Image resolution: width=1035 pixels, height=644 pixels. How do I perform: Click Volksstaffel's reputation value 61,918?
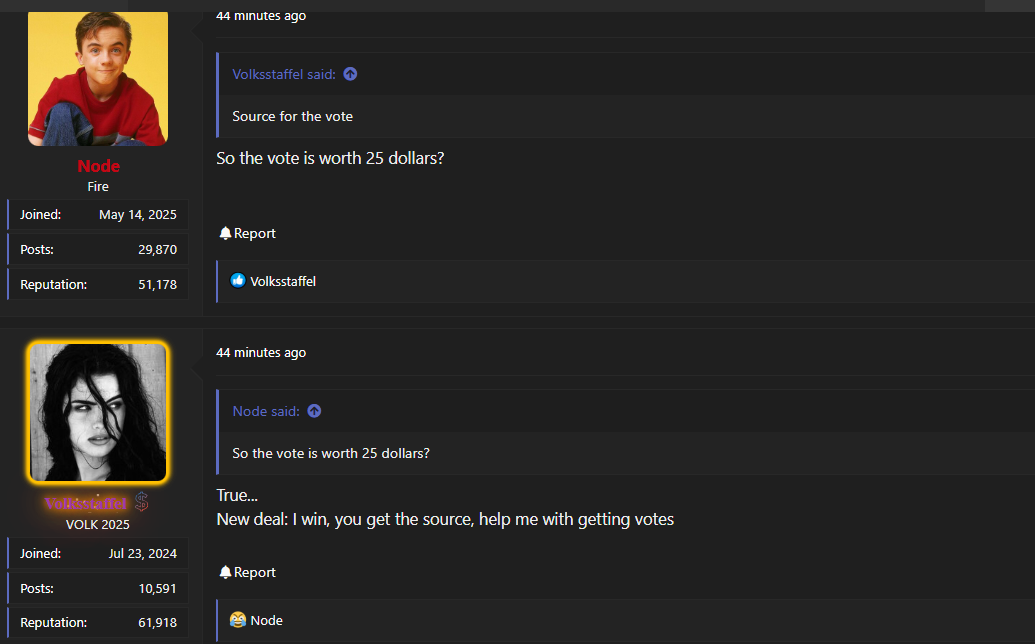157,623
